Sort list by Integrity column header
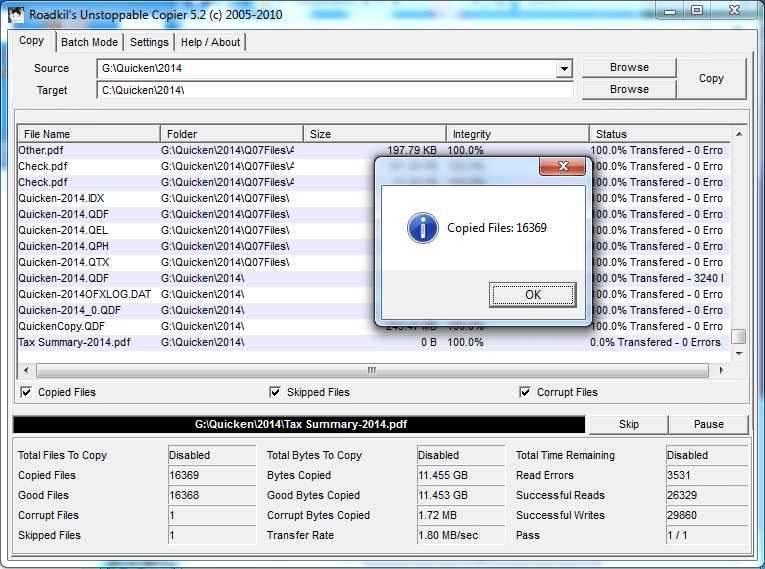The image size is (765, 569). (518, 134)
